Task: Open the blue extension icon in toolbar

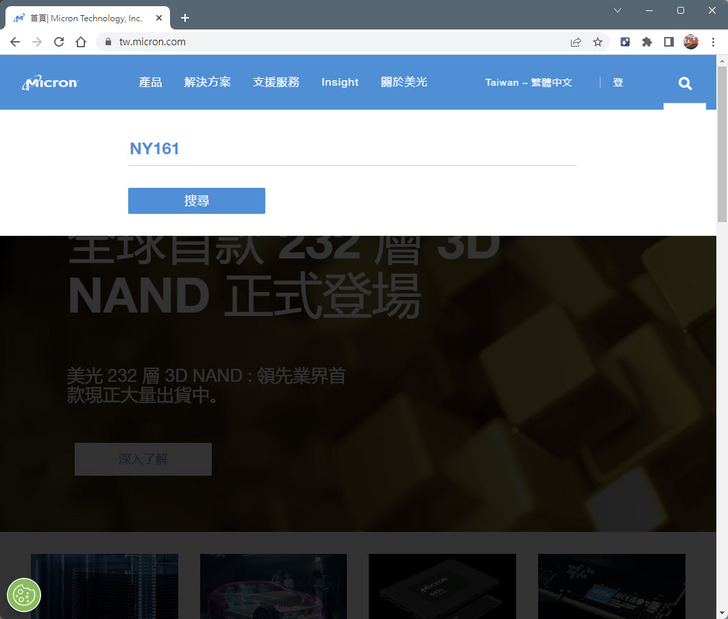Action: tap(625, 42)
